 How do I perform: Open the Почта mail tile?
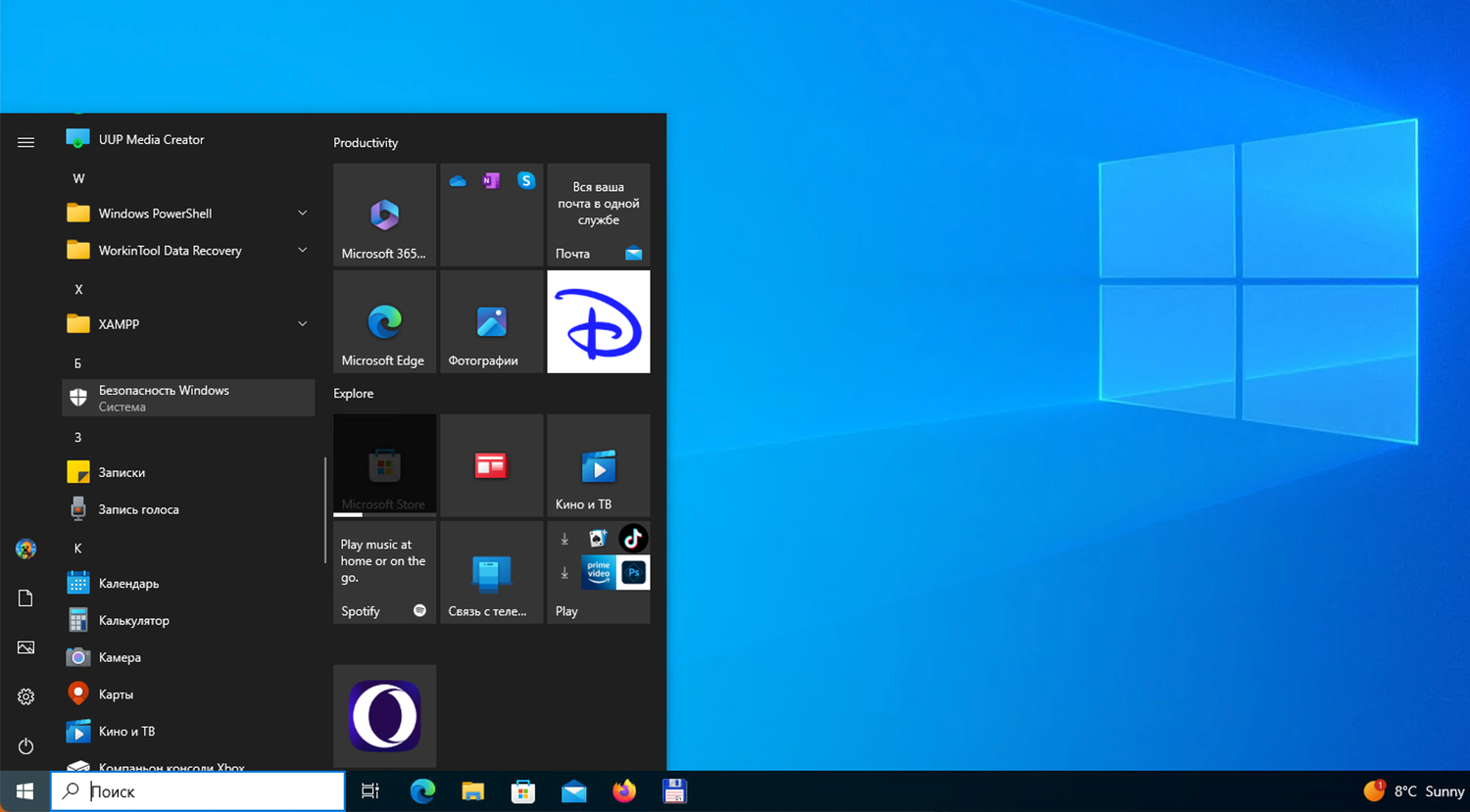click(x=599, y=215)
